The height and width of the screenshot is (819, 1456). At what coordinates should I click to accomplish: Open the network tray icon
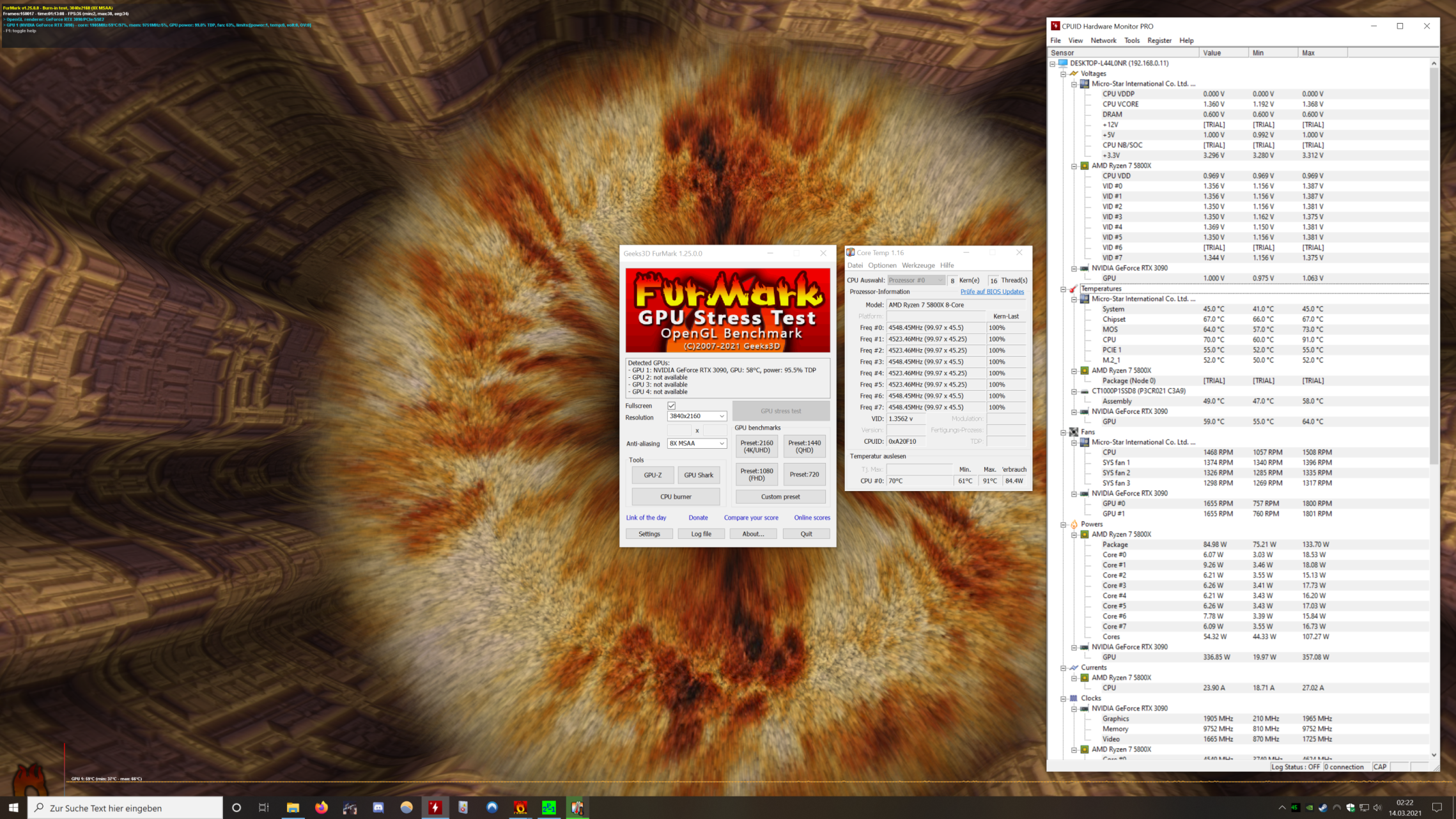(1364, 807)
